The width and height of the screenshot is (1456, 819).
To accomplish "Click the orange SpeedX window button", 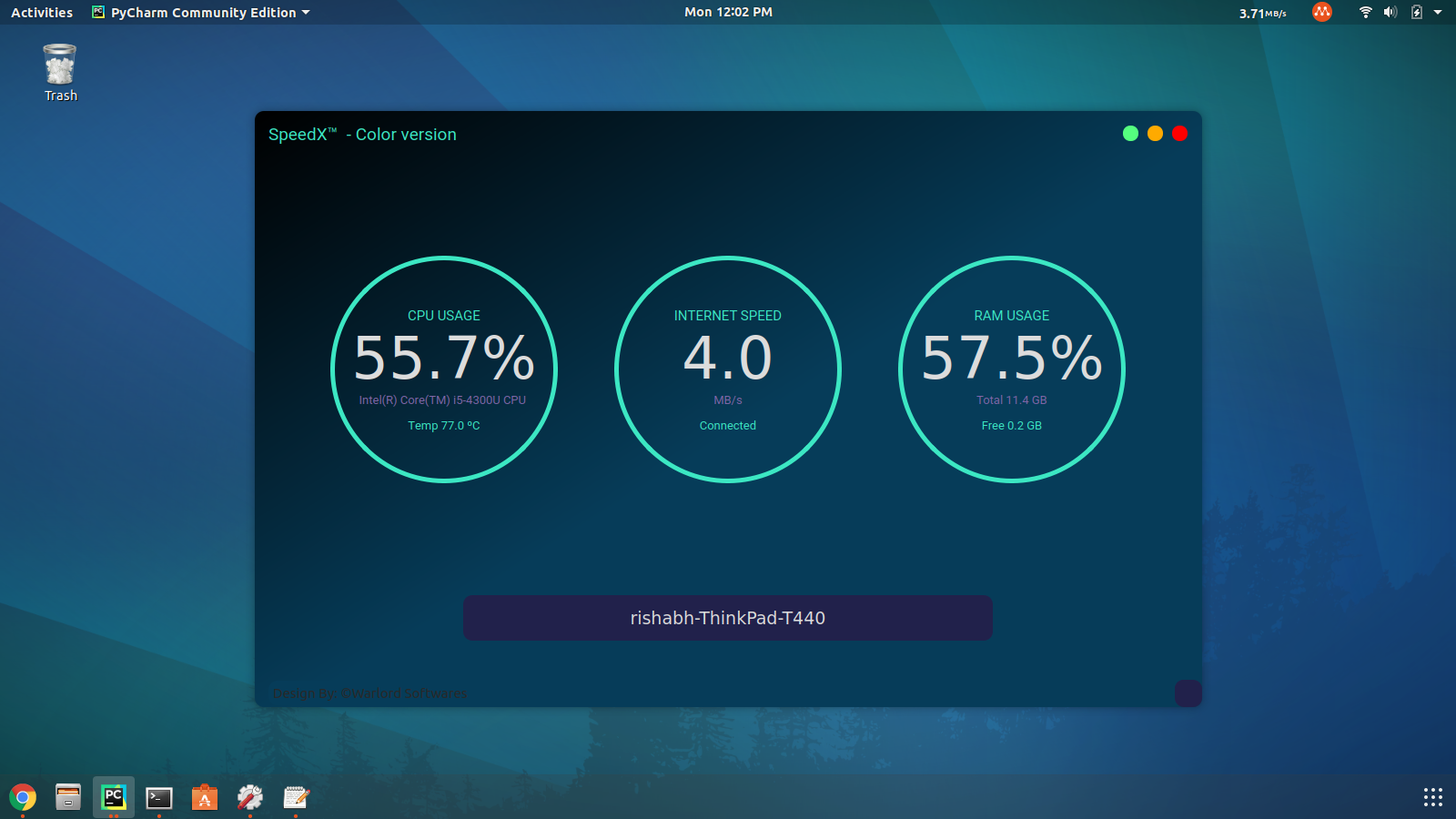I will [x=1155, y=134].
